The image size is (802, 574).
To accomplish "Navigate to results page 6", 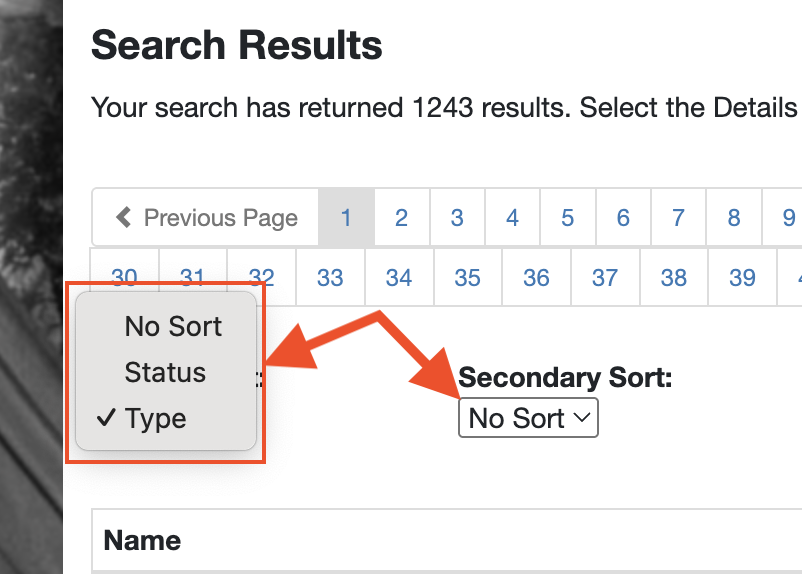I will pos(623,217).
